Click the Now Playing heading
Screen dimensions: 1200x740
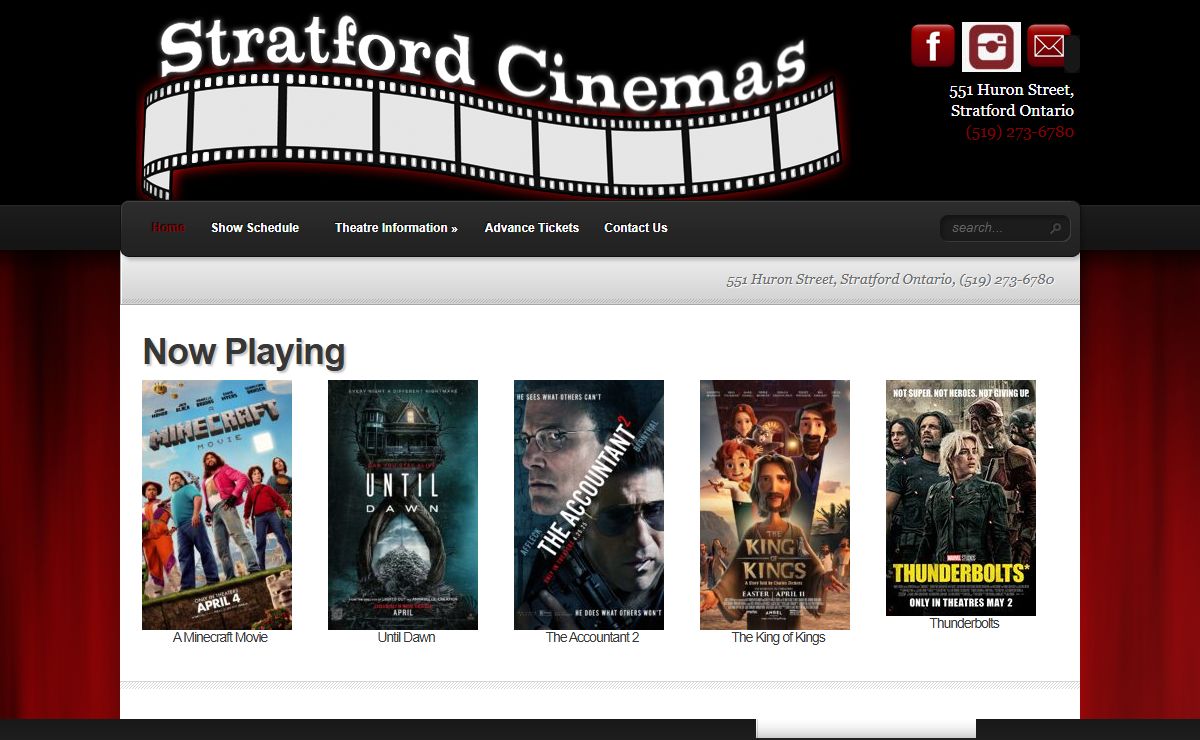click(x=244, y=352)
